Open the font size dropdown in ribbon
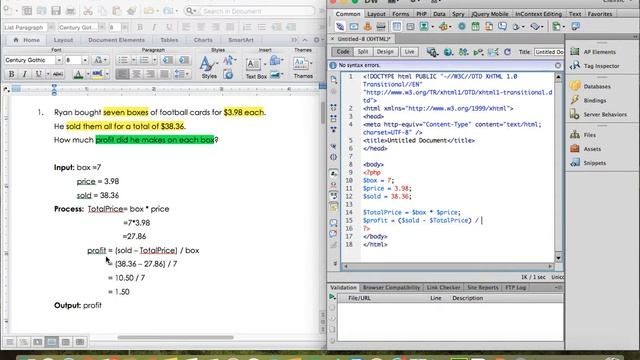640x360 pixels. 85,60
